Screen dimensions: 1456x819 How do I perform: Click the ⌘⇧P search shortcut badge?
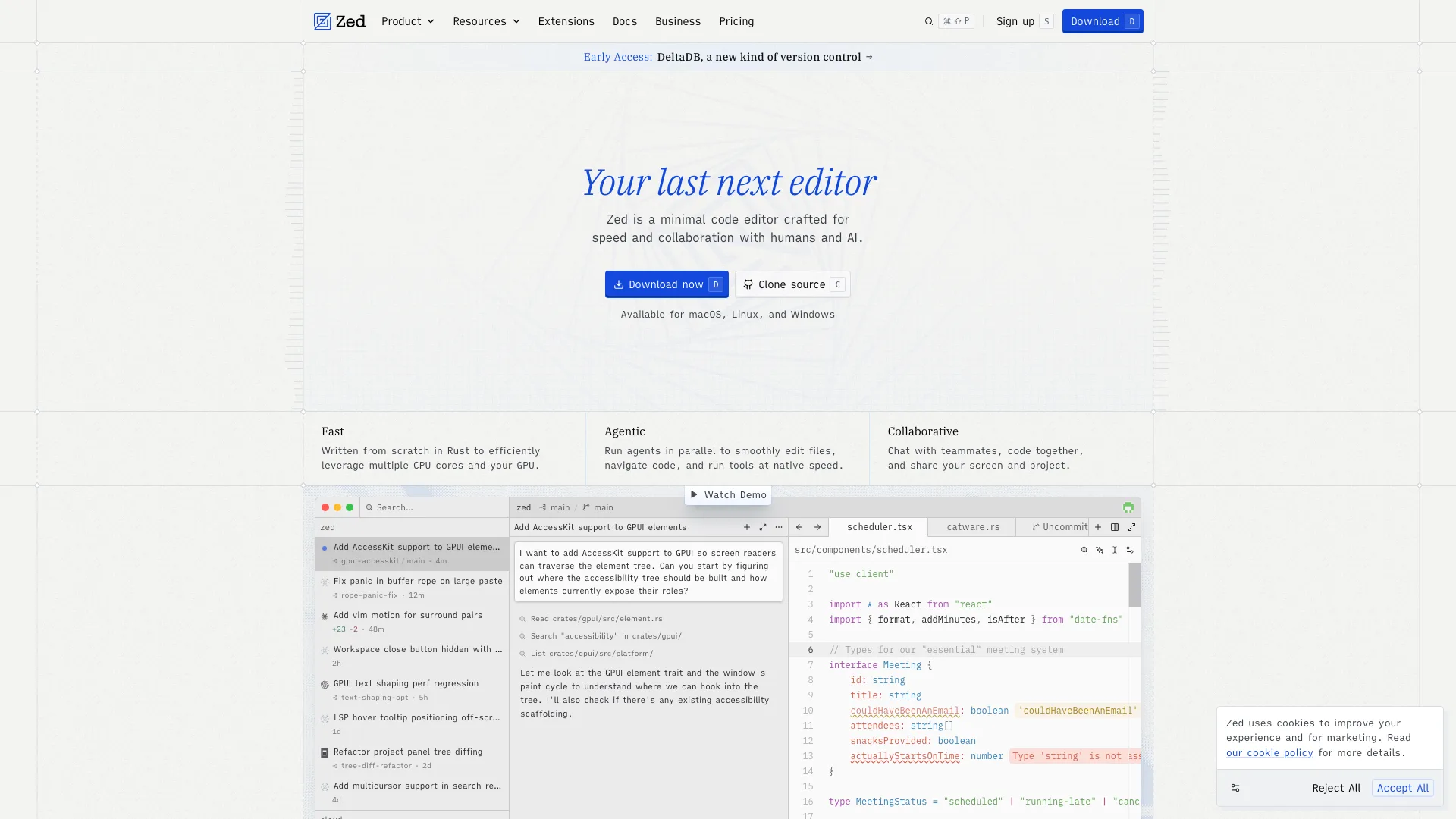pyautogui.click(x=956, y=21)
